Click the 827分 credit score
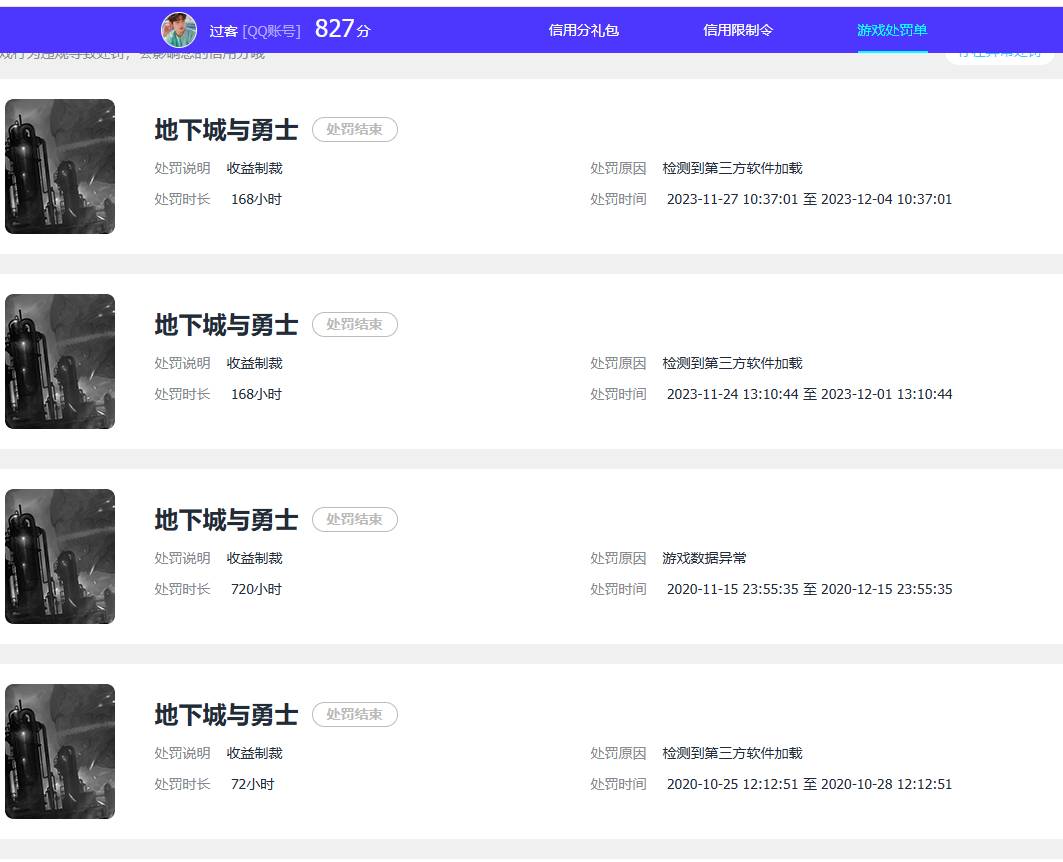 click(342, 29)
